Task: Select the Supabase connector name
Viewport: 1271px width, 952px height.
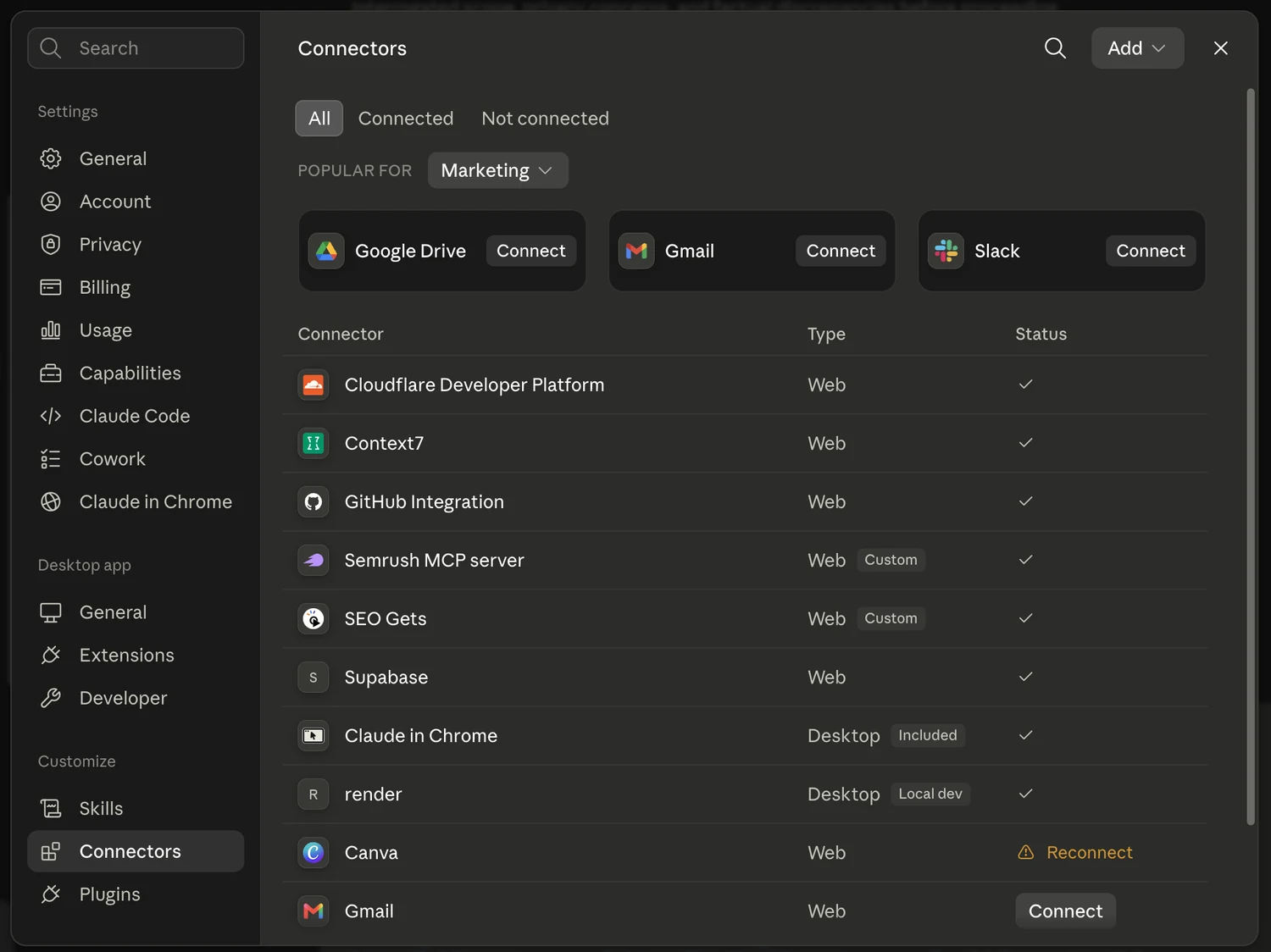Action: (386, 677)
